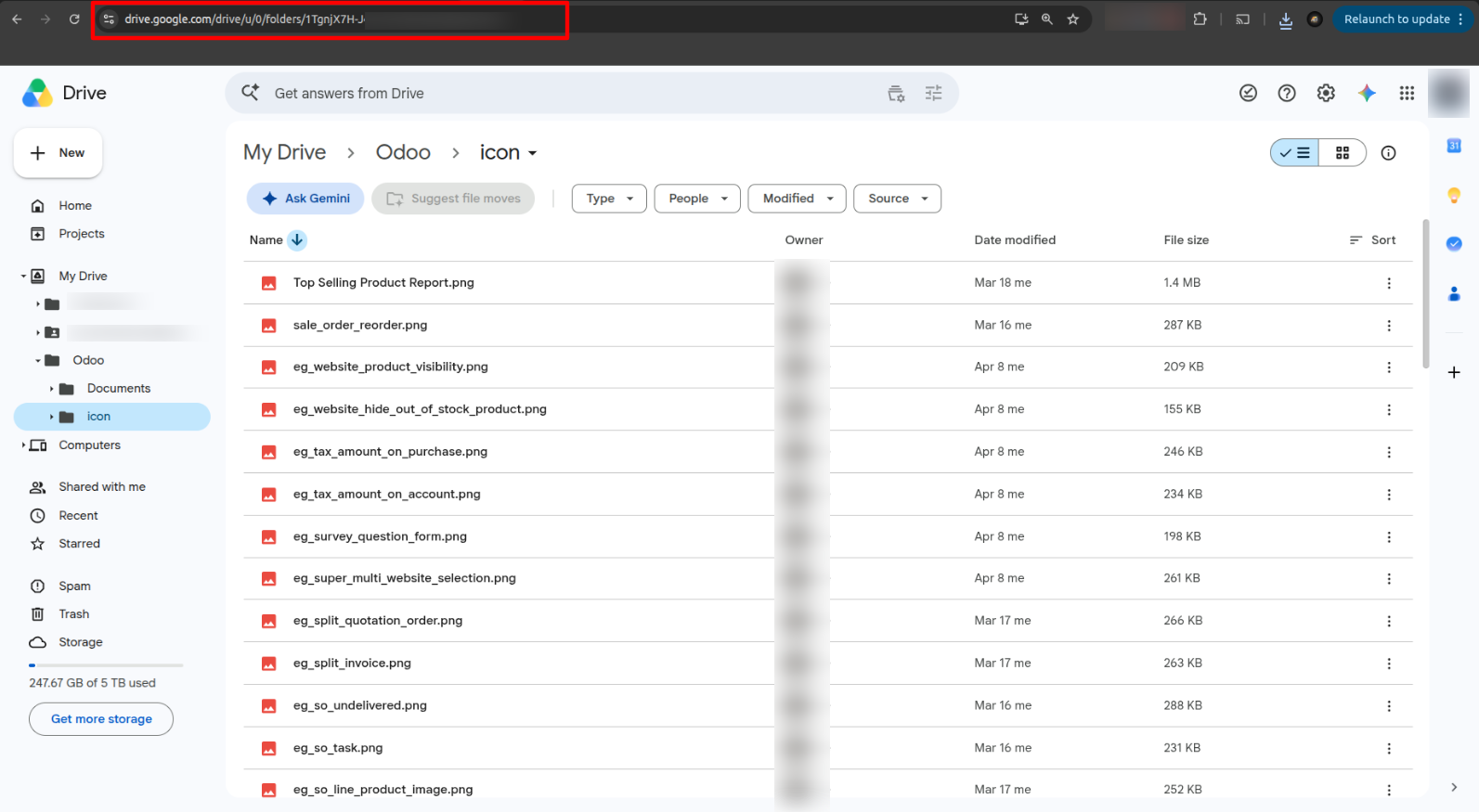This screenshot has height=812, width=1479.
Task: Open Google Calendar side panel icon
Action: [1454, 146]
